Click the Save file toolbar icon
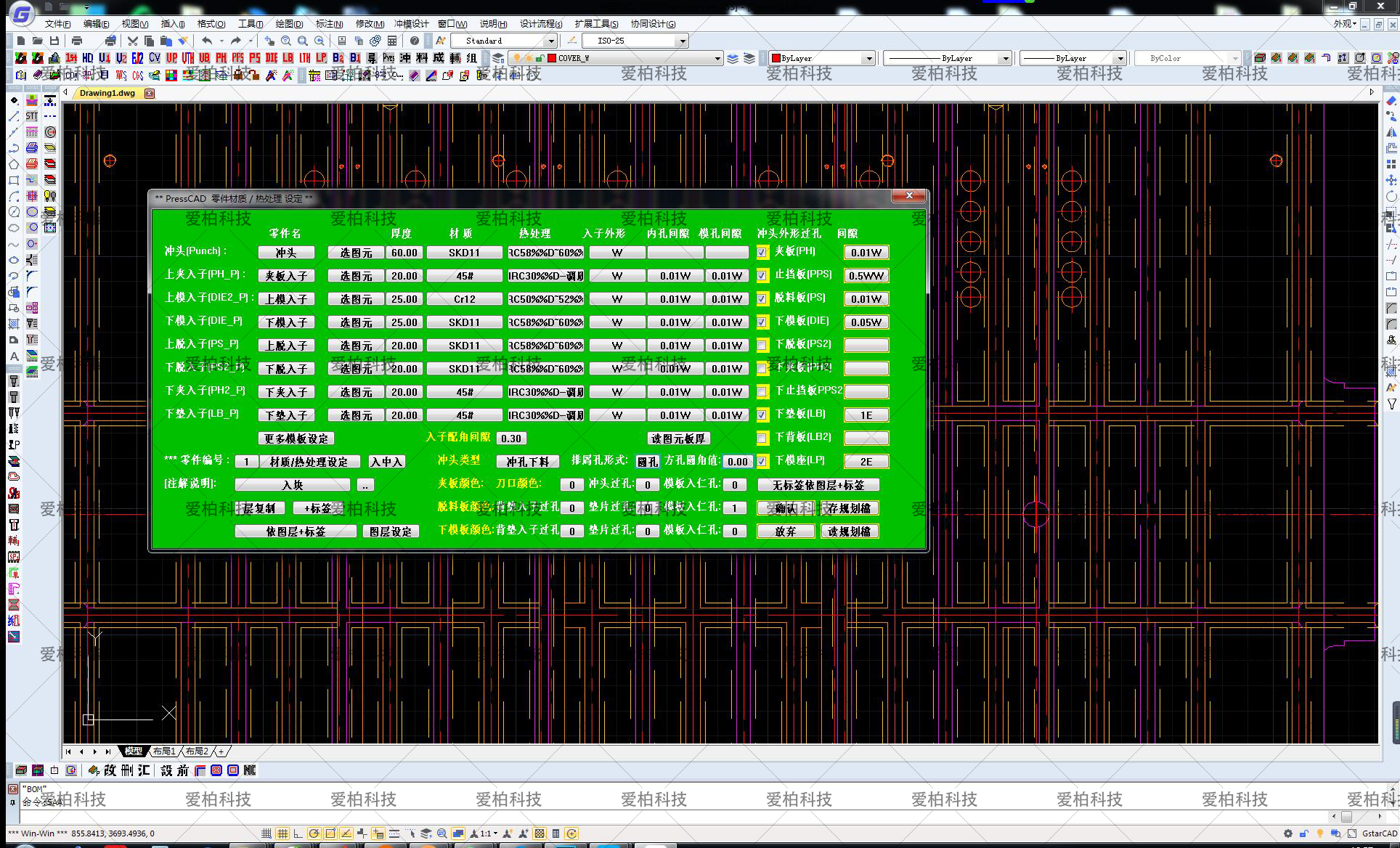 point(54,41)
